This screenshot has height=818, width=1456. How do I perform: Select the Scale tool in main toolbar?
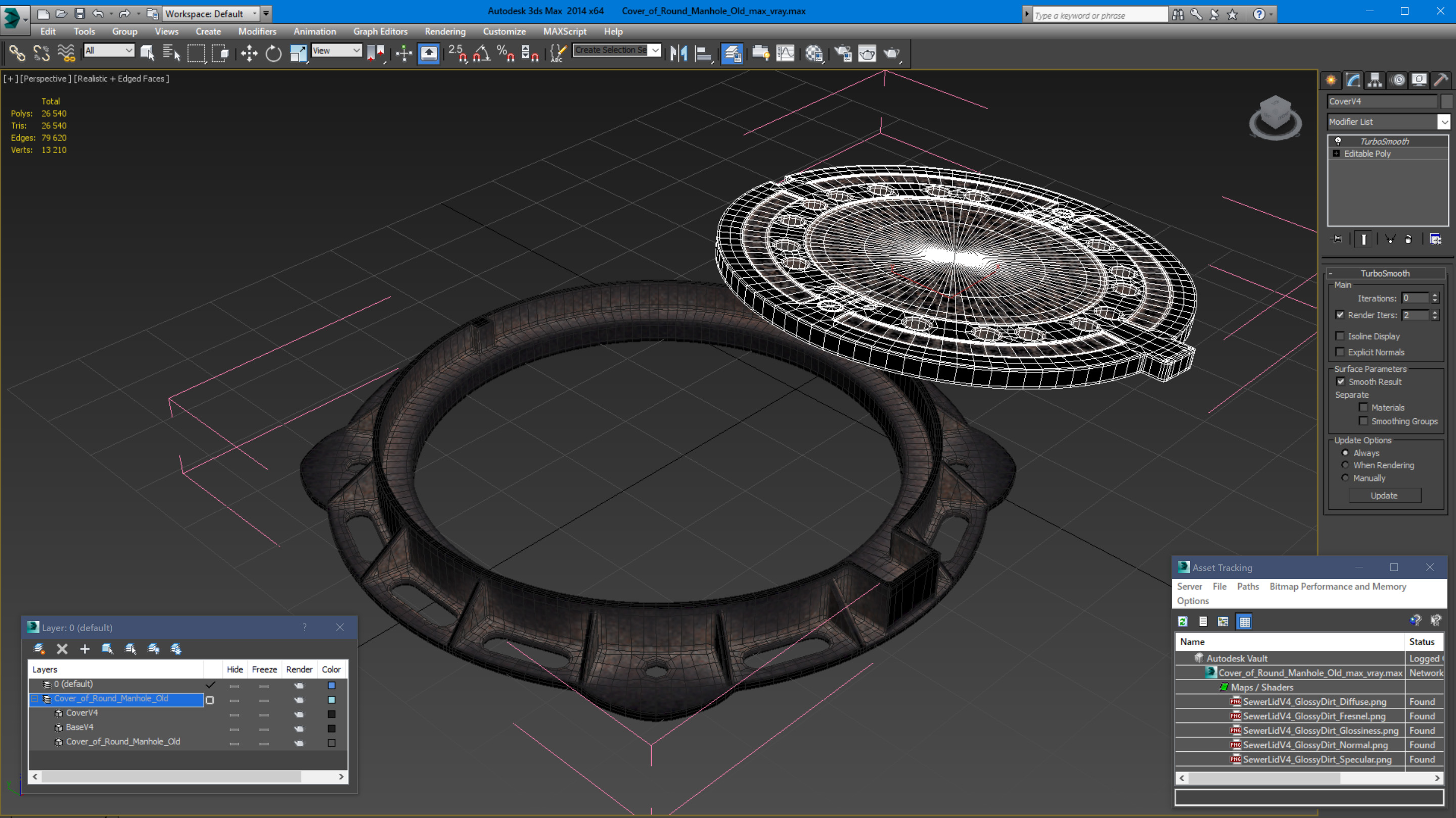298,54
